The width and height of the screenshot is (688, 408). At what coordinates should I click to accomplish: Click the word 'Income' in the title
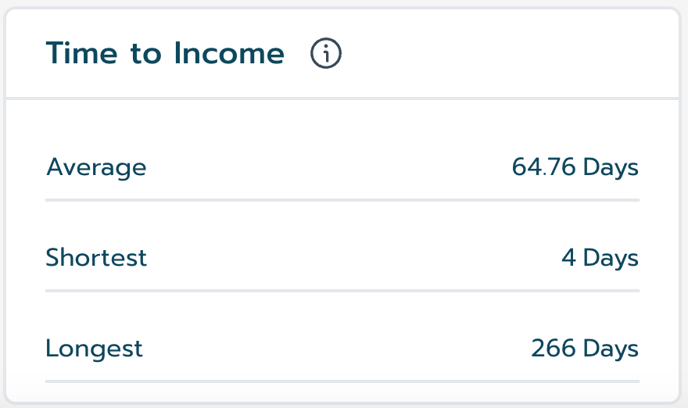(x=229, y=54)
